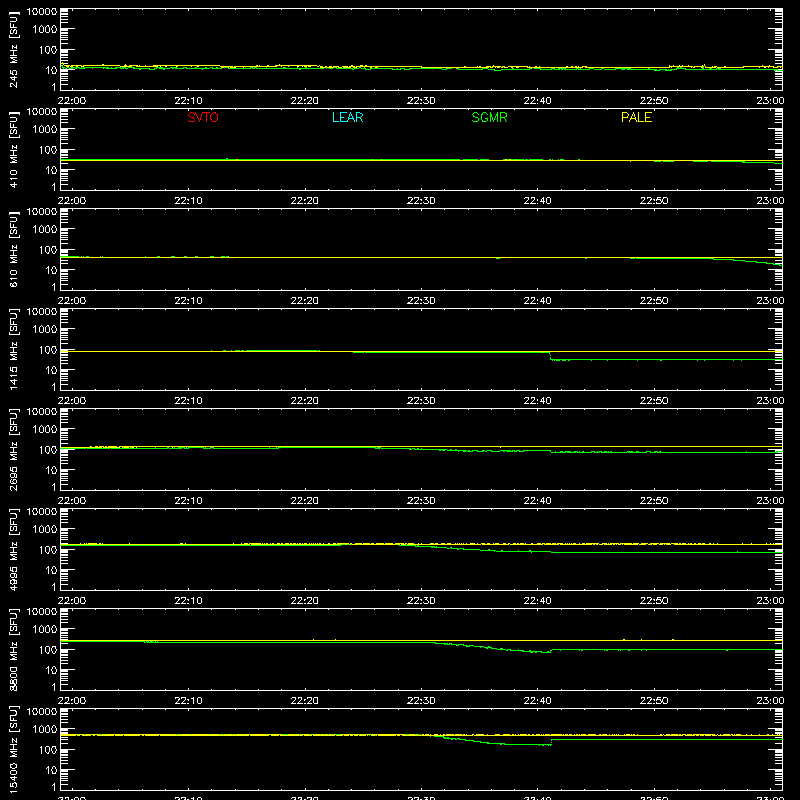800x800 pixels.
Task: Click 22:30 tick under the 610 MHz plot
Action: coord(421,301)
